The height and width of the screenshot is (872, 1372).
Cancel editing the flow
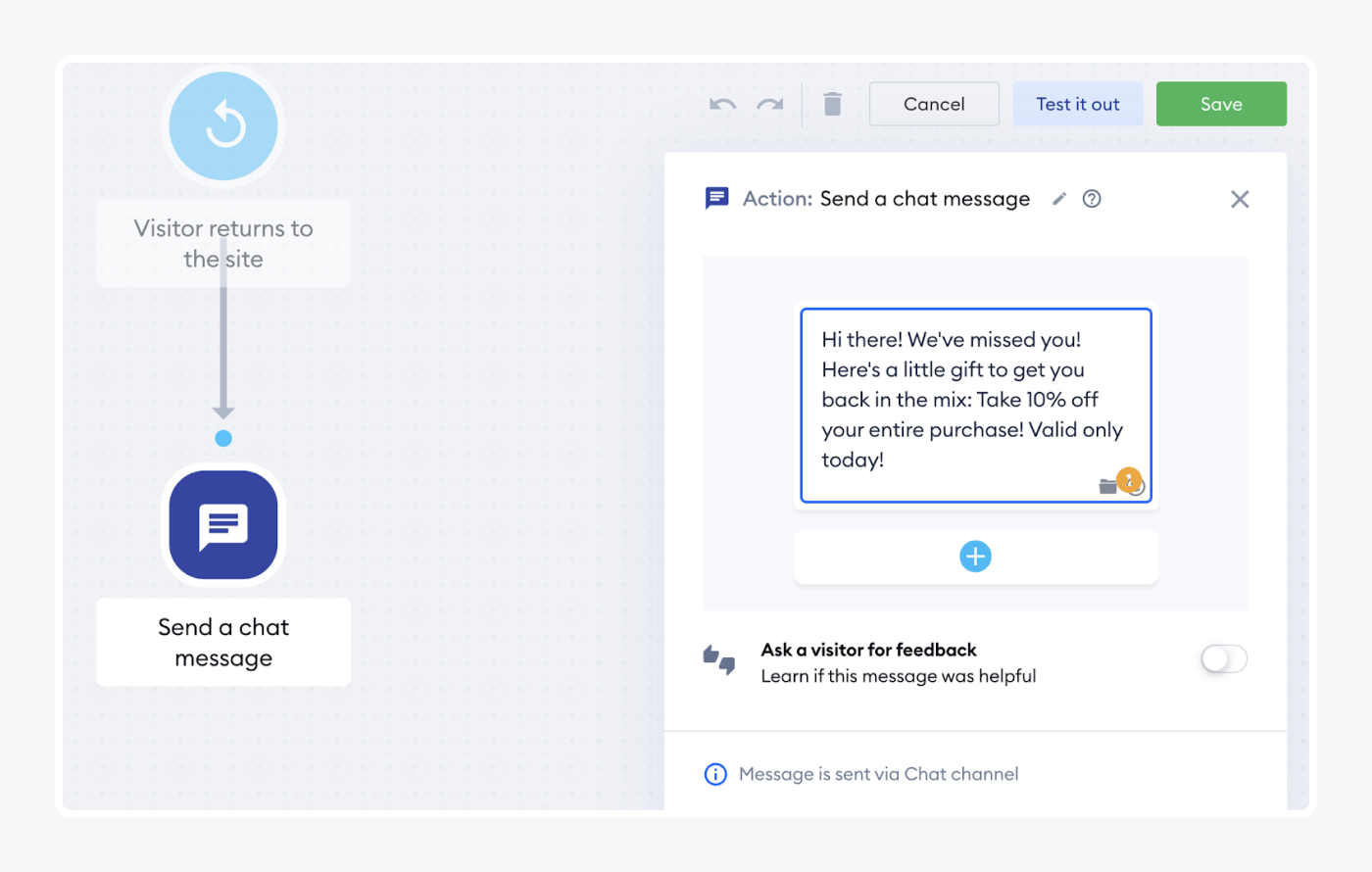point(934,103)
